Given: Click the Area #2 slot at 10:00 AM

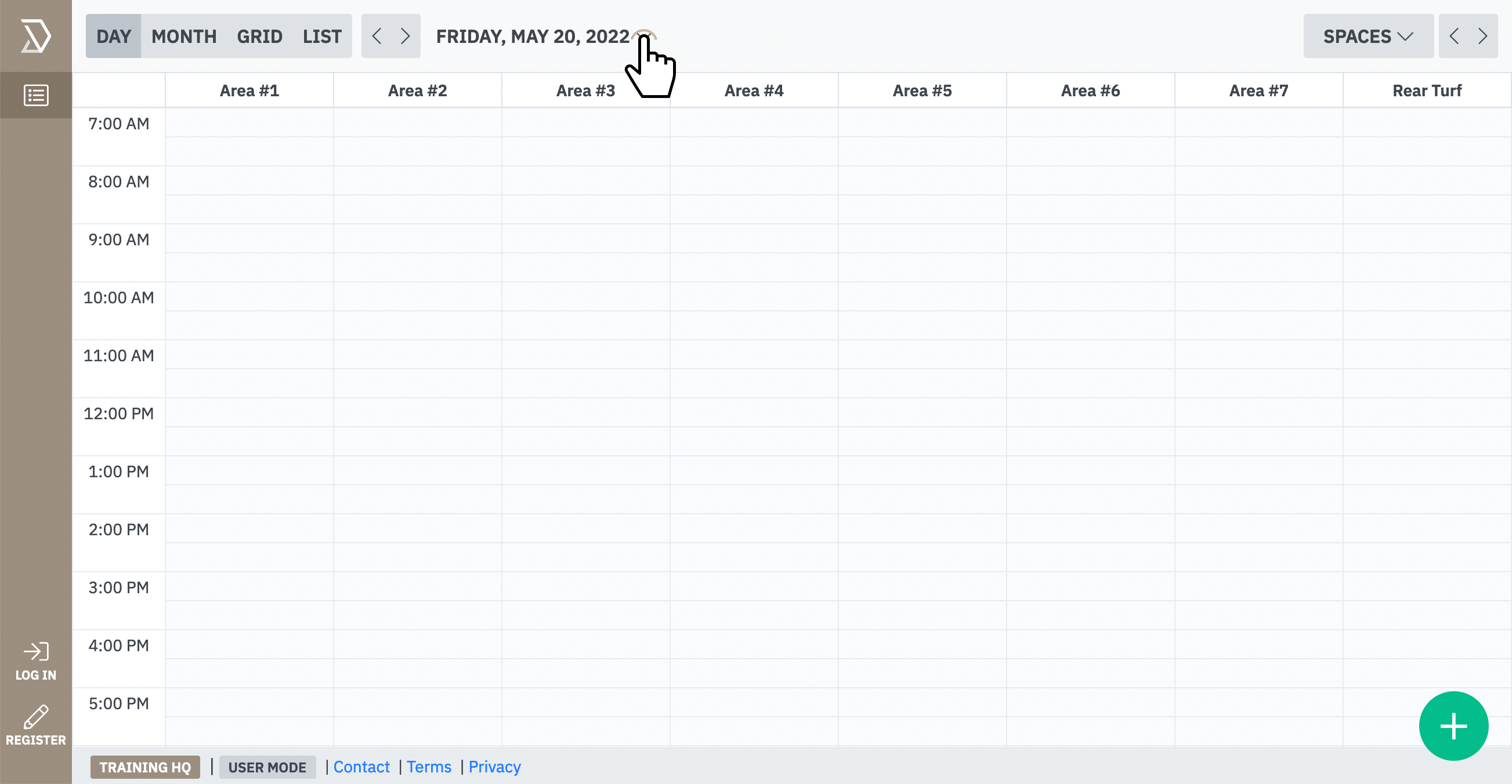Looking at the screenshot, I should pyautogui.click(x=417, y=296).
